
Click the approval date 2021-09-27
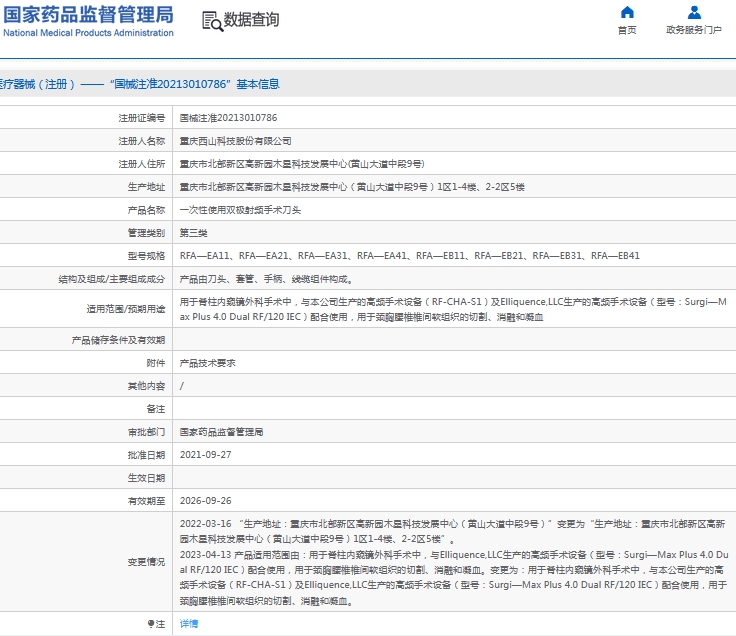point(206,455)
